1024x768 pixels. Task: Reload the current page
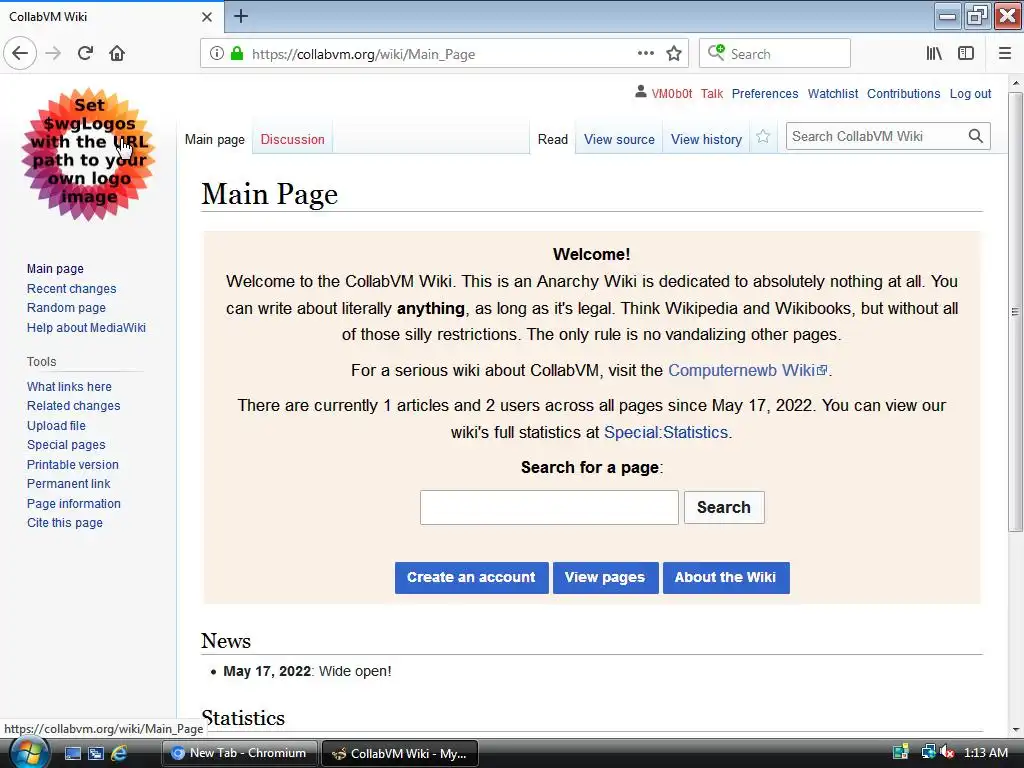(x=85, y=53)
